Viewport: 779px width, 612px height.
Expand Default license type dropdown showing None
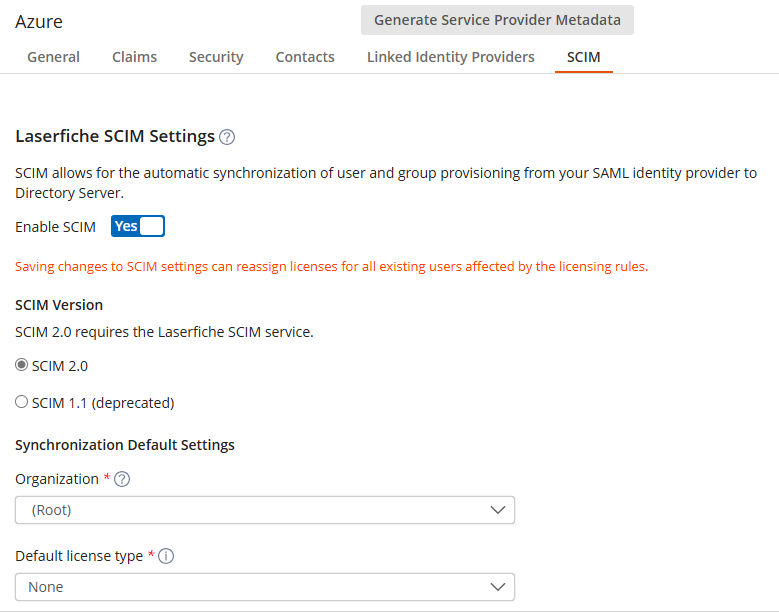click(x=264, y=587)
